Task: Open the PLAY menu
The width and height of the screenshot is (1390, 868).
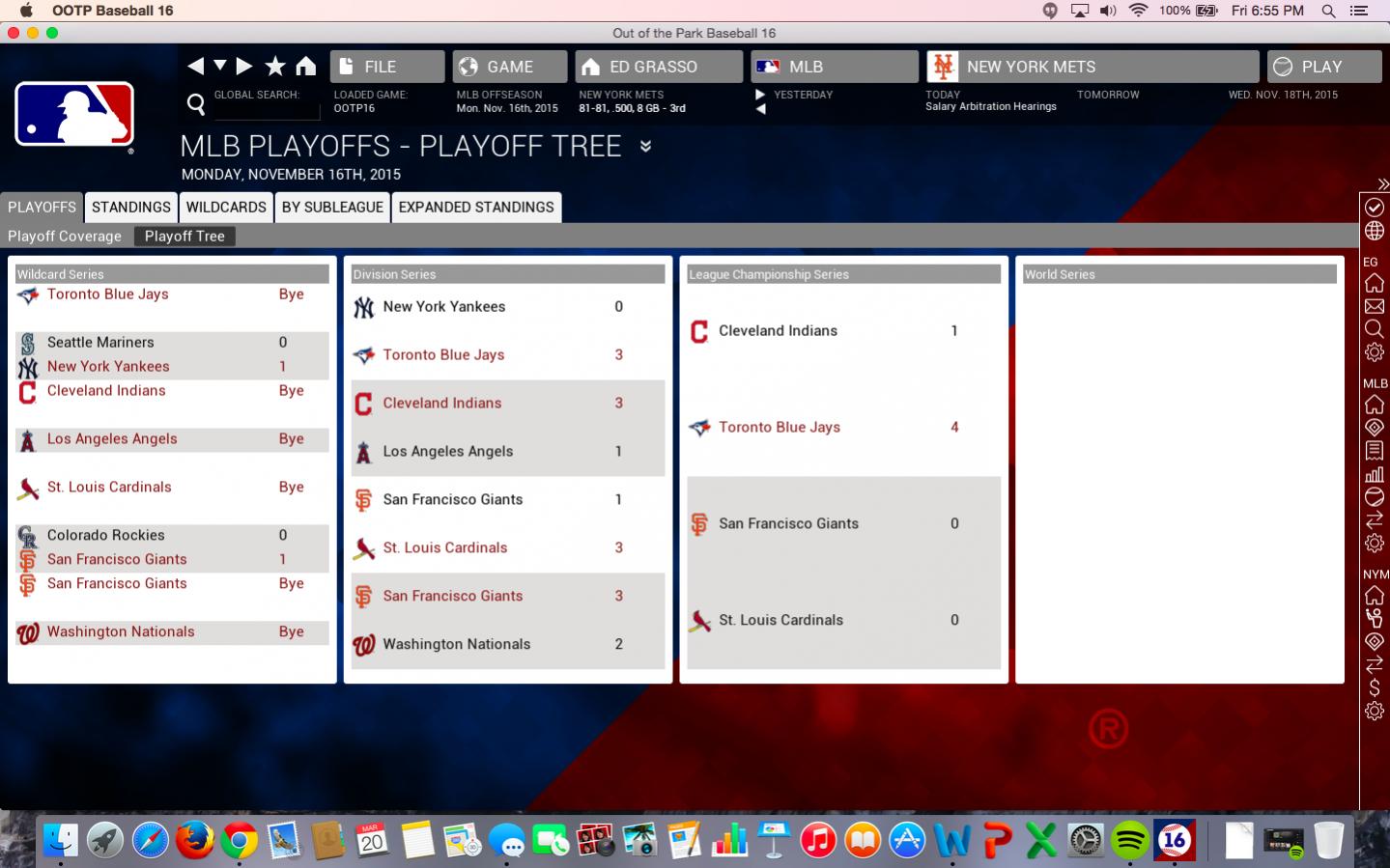Action: pos(1324,67)
